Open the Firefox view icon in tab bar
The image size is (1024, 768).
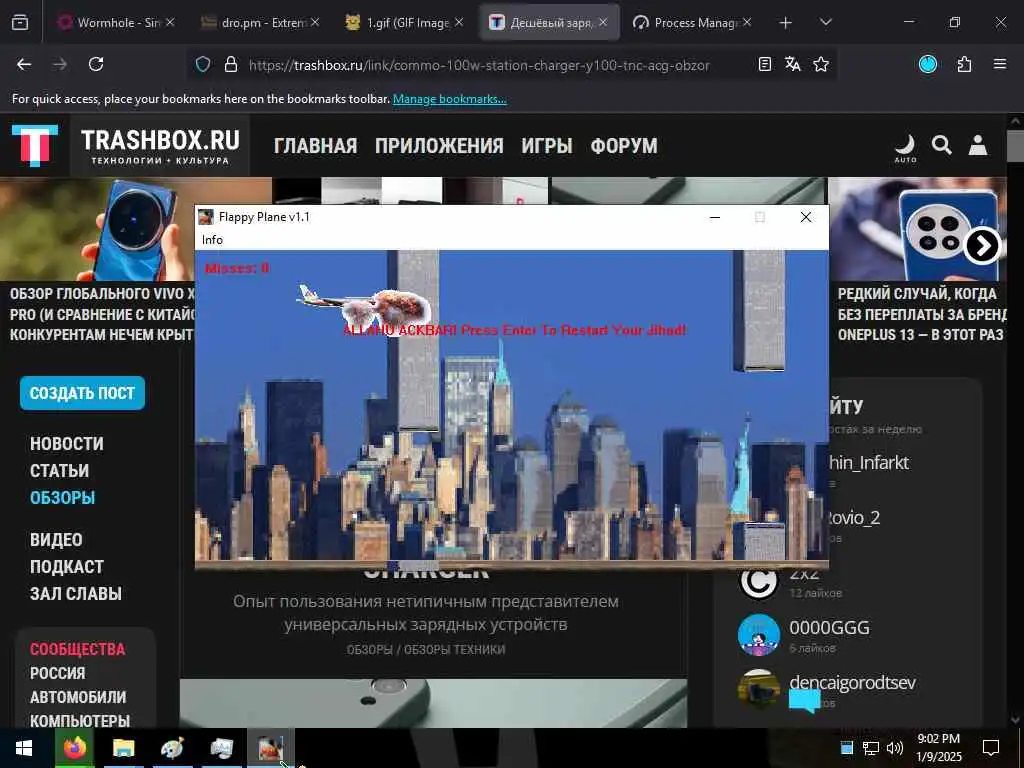coord(20,23)
